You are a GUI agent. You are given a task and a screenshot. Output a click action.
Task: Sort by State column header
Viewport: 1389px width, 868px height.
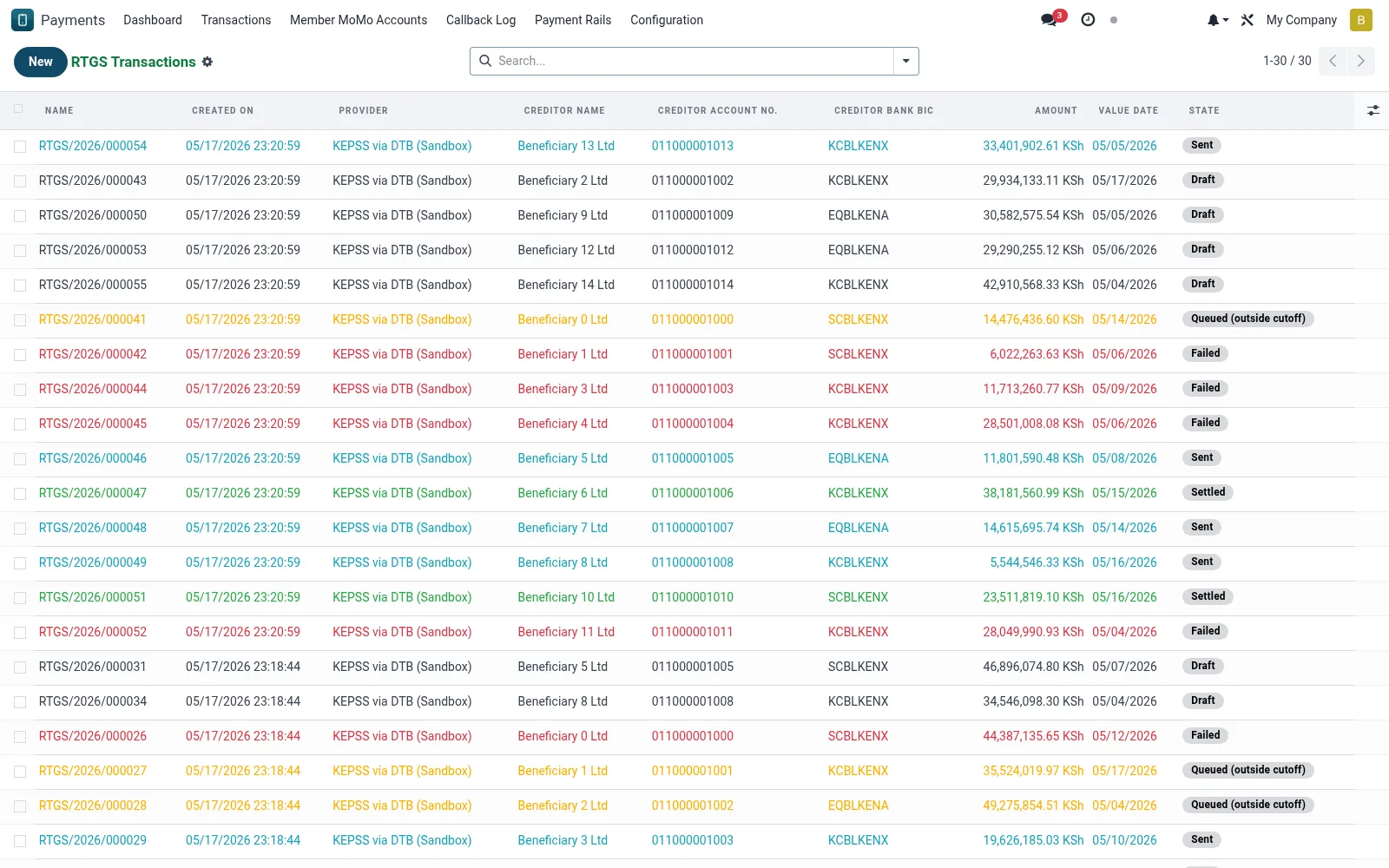[1204, 110]
